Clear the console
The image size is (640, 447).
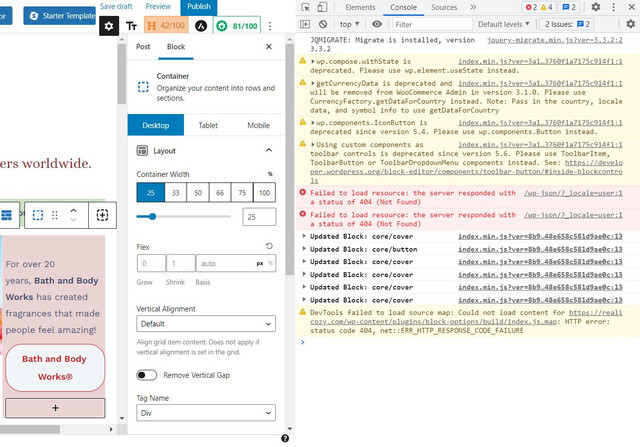pyautogui.click(x=323, y=24)
